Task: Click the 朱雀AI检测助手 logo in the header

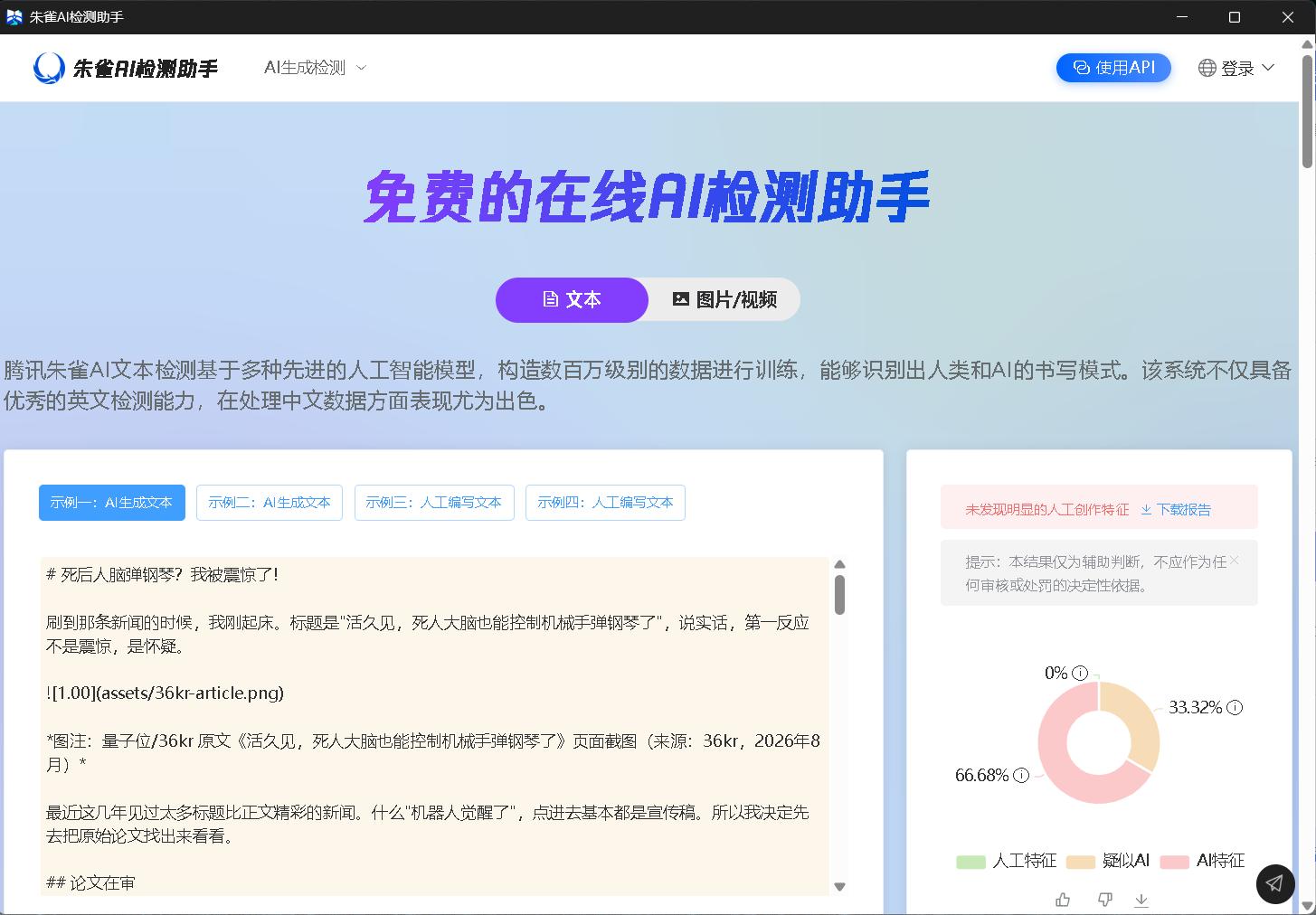Action: point(126,68)
